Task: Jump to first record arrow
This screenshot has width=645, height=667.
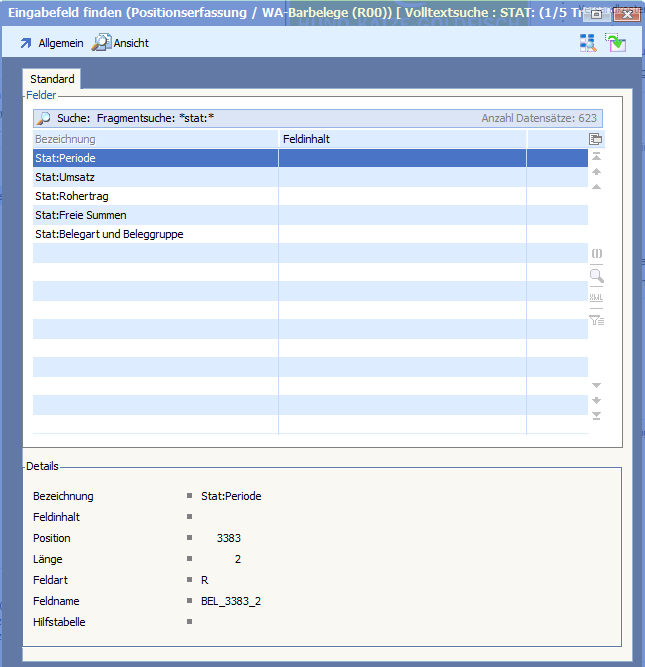Action: tap(596, 157)
